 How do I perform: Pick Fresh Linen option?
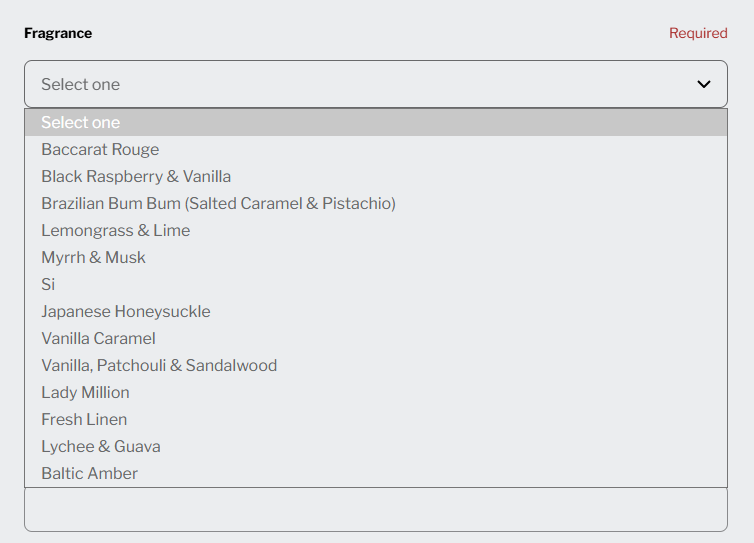coord(84,419)
